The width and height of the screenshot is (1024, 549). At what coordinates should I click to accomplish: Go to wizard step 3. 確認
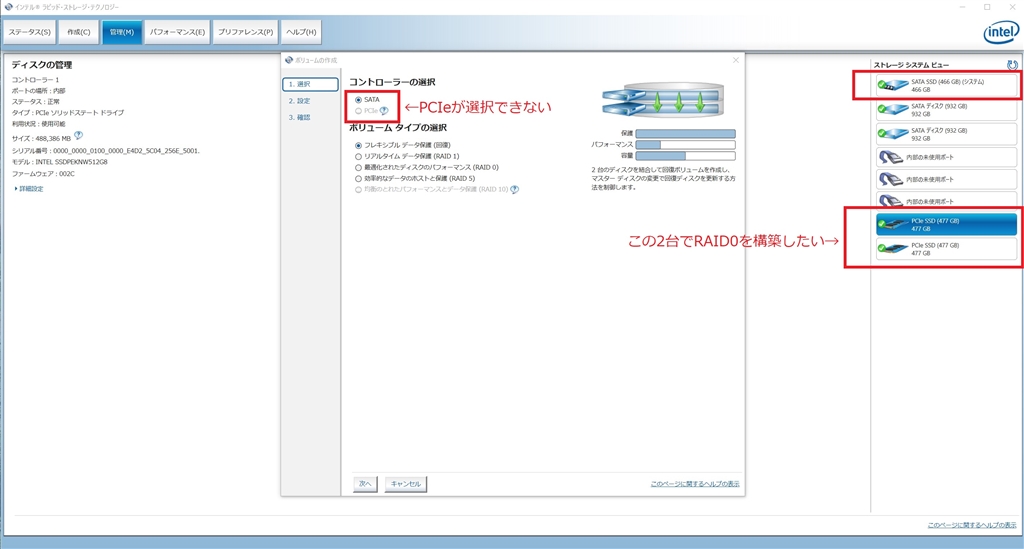pos(300,118)
